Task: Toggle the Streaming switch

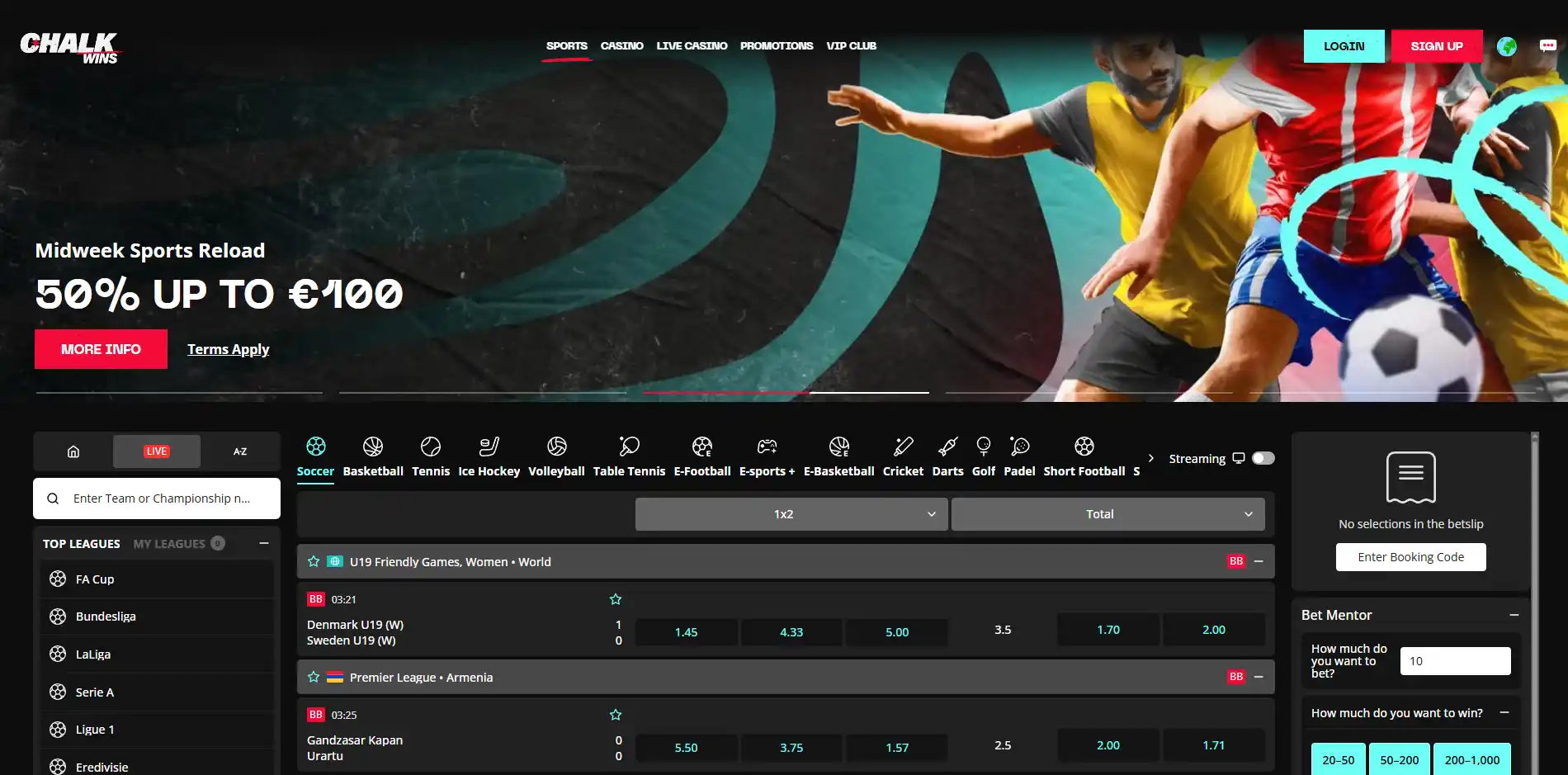Action: (1263, 458)
